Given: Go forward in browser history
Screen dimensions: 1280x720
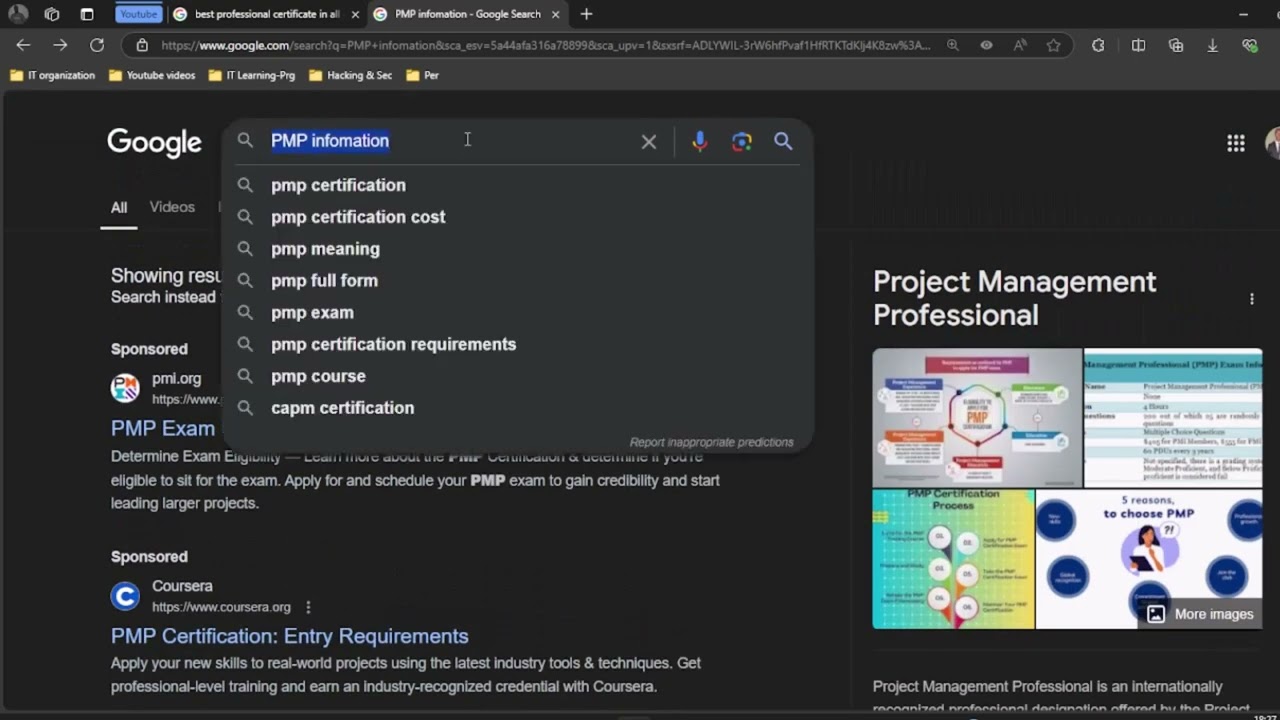Looking at the screenshot, I should pyautogui.click(x=60, y=45).
